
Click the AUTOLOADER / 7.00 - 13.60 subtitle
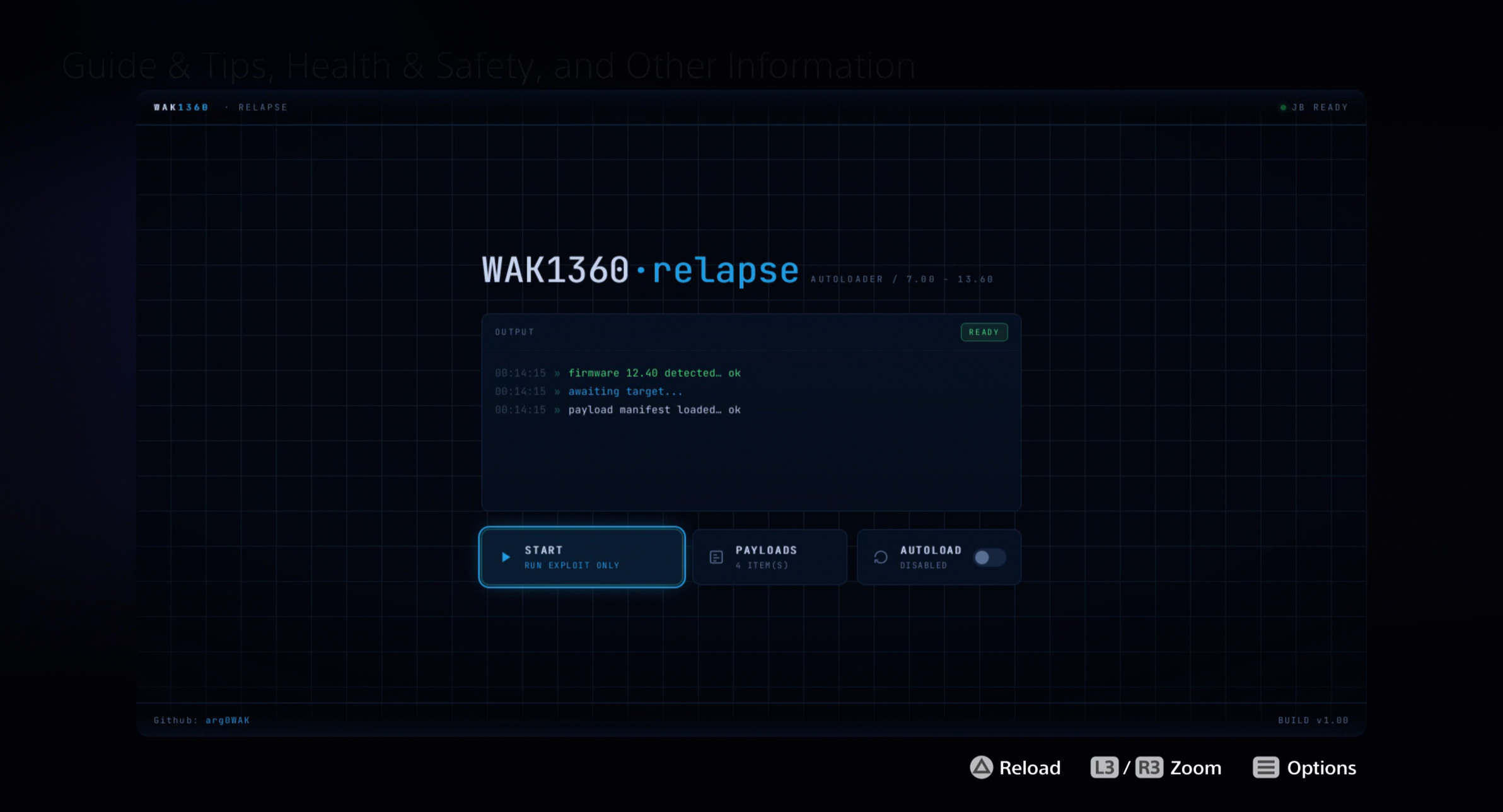coord(902,279)
